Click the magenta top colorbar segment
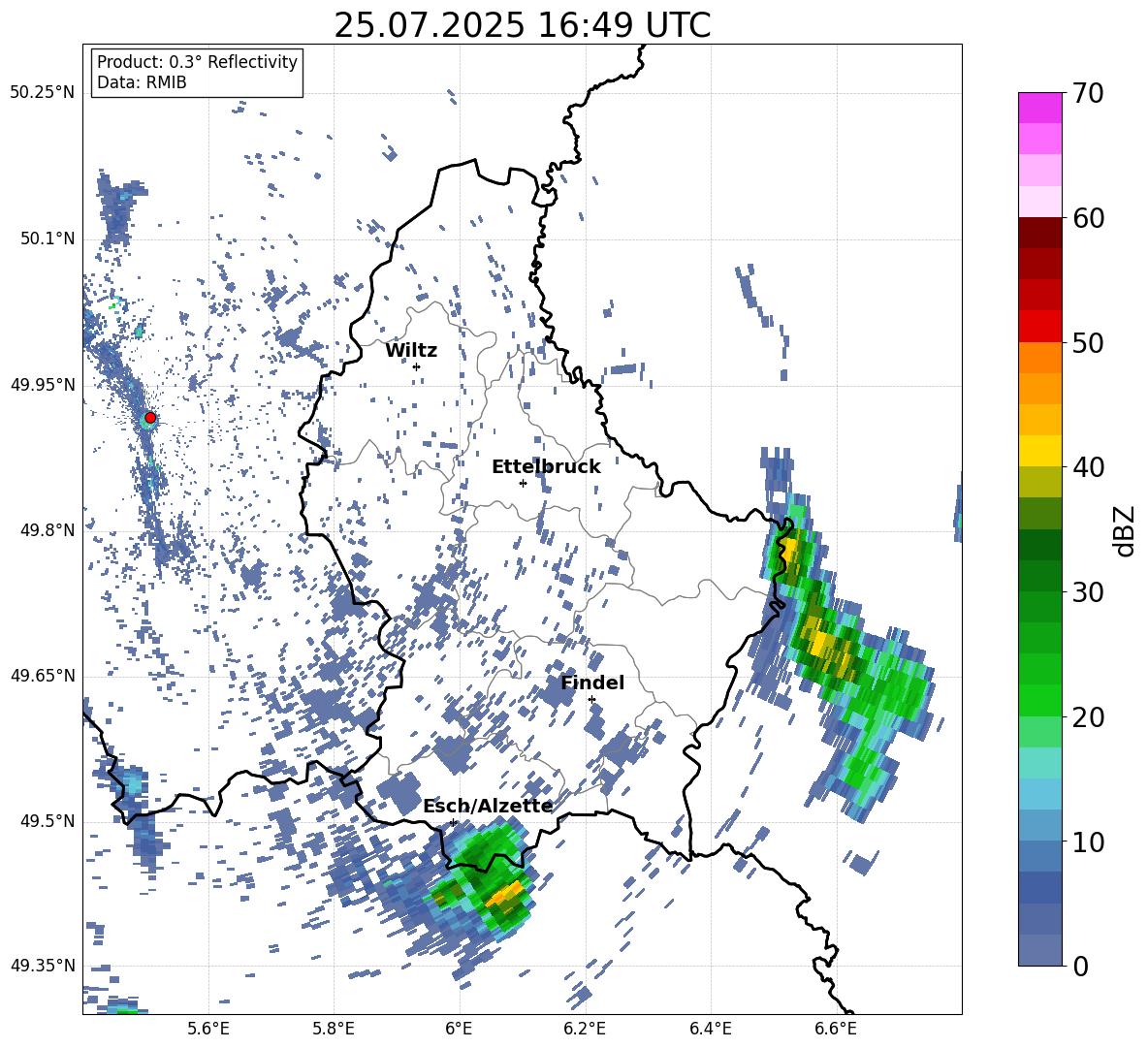This screenshot has width=1148, height=1048. (x=1039, y=109)
